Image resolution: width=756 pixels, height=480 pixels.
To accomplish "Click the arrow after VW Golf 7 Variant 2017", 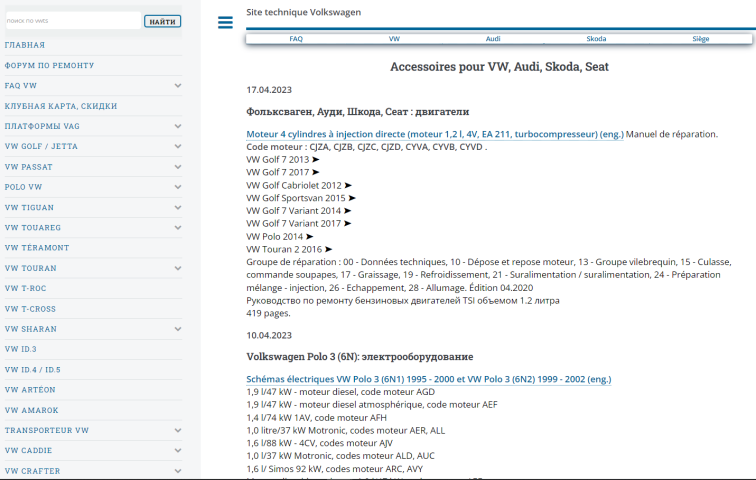I will tap(348, 223).
